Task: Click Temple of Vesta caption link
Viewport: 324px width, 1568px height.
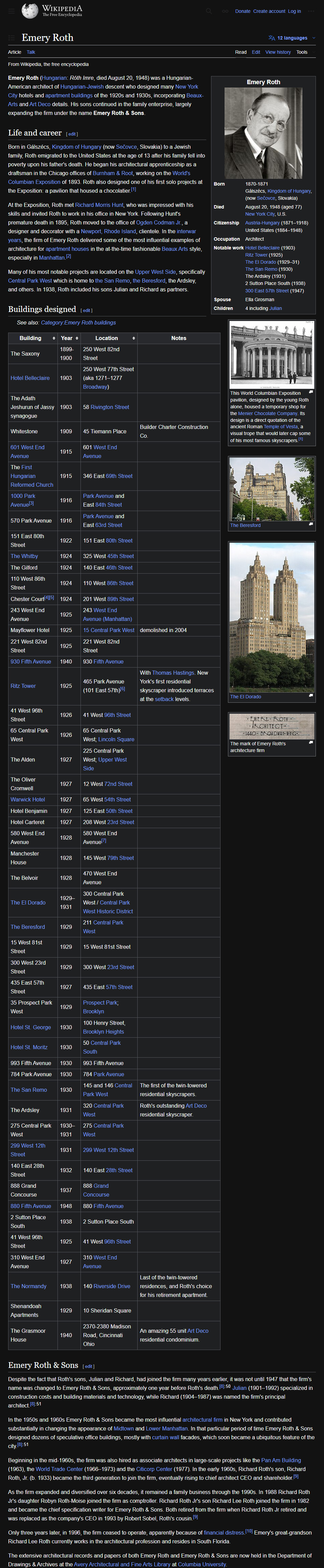Action: pyautogui.click(x=281, y=427)
